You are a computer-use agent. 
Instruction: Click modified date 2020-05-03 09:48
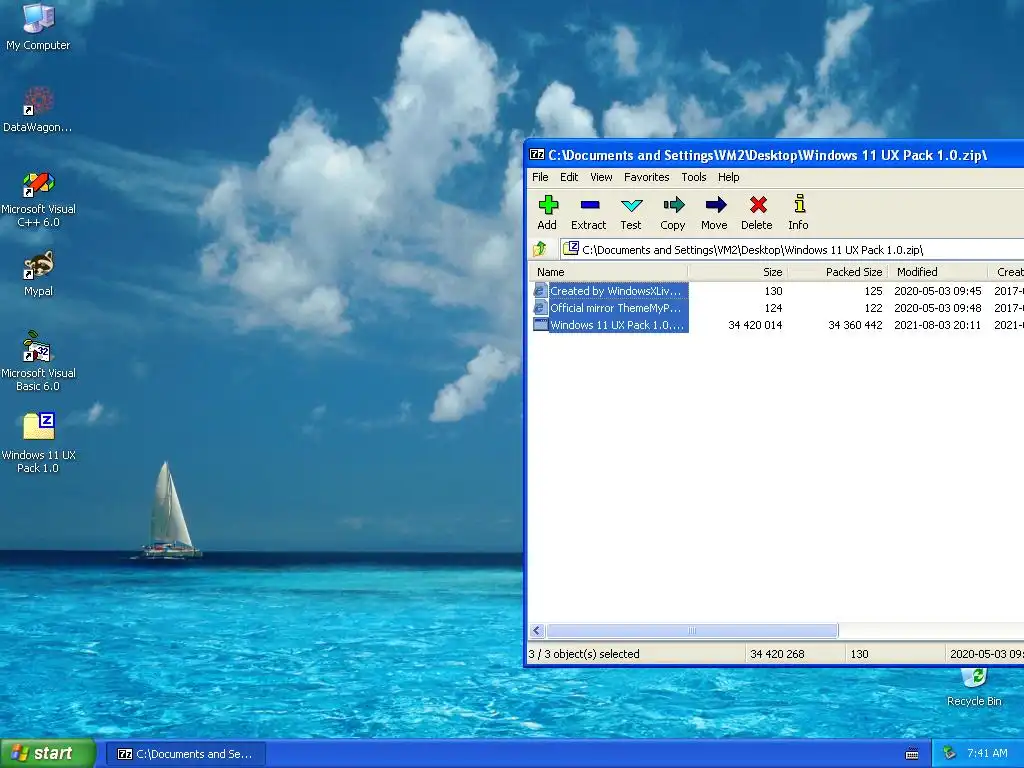point(937,308)
